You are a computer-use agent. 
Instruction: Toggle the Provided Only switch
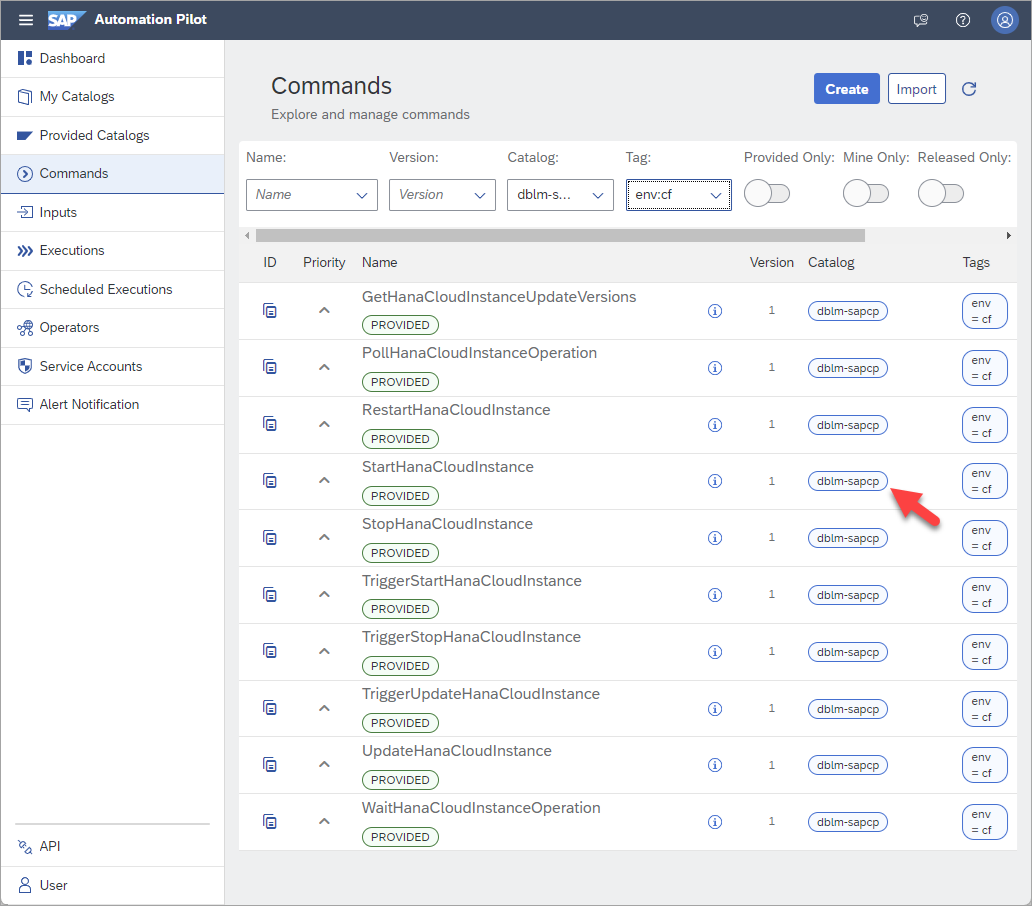(x=767, y=193)
